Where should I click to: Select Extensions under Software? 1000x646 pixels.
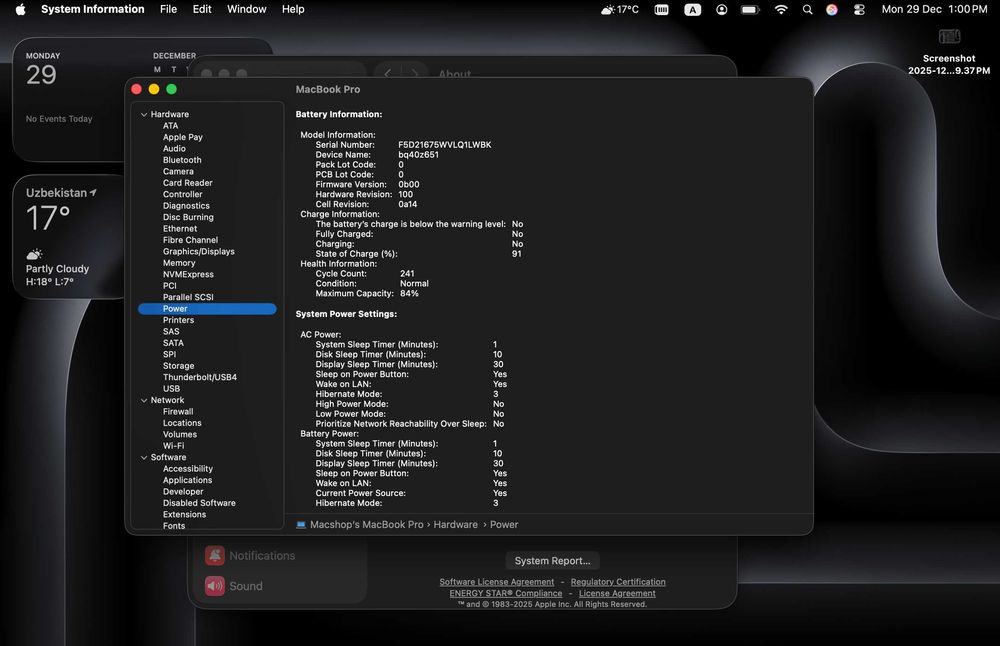(x=184, y=515)
